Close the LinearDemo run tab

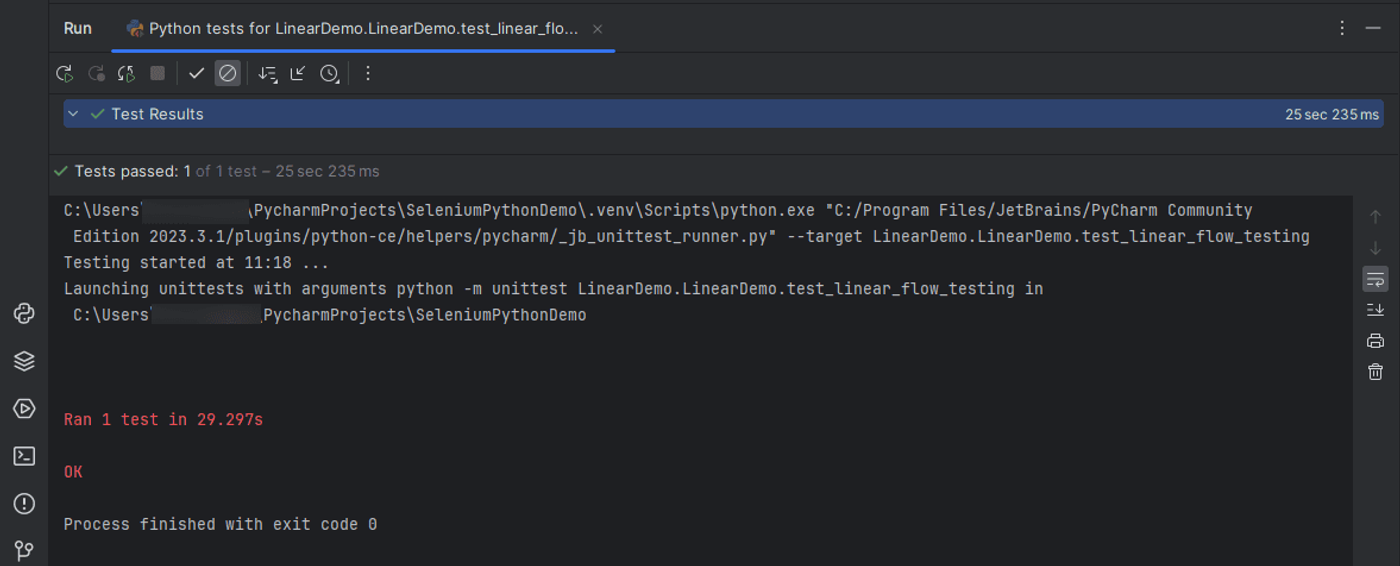[x=597, y=29]
